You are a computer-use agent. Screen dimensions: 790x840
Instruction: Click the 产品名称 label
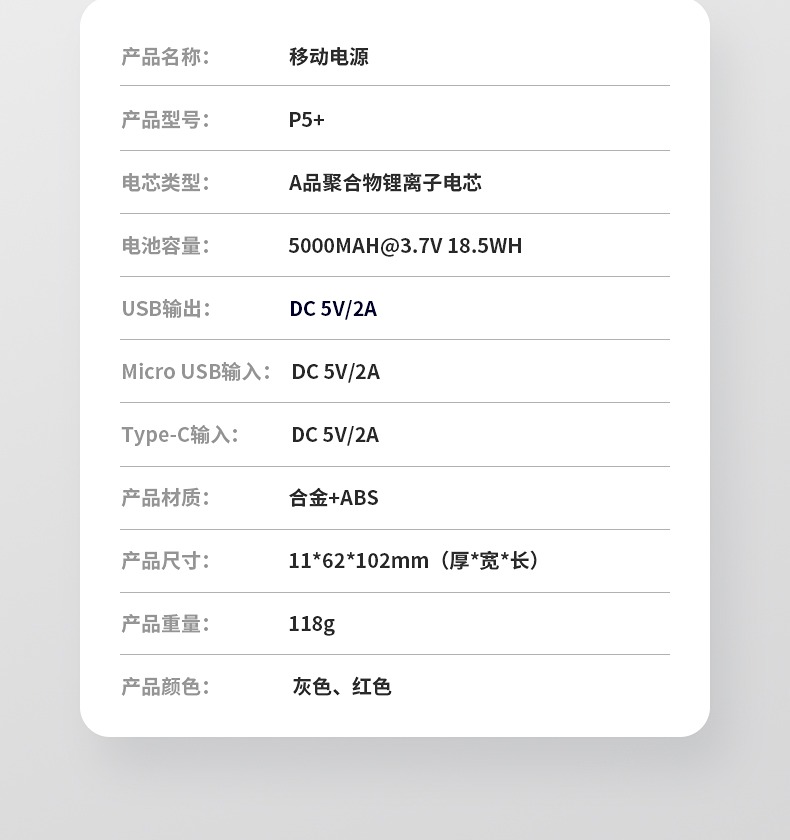point(165,57)
